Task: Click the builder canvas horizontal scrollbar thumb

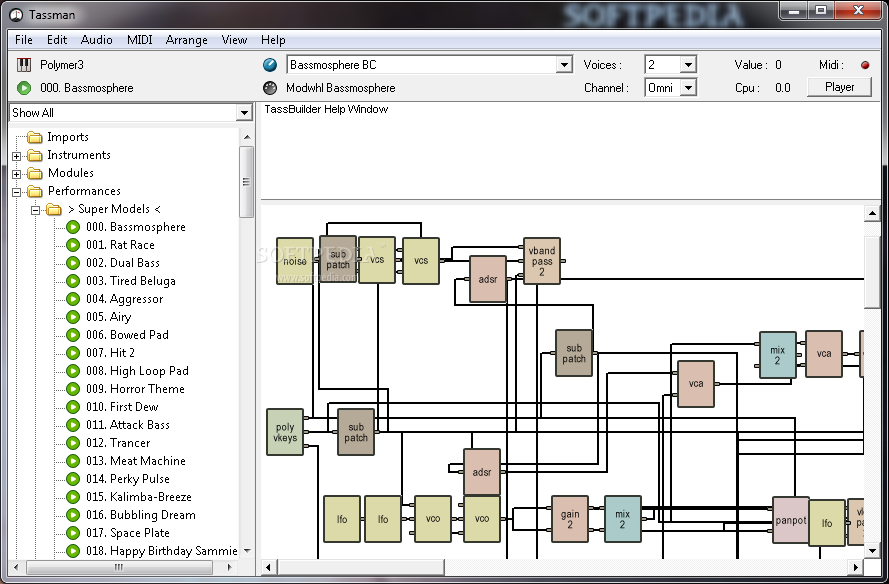Action: click(x=361, y=567)
